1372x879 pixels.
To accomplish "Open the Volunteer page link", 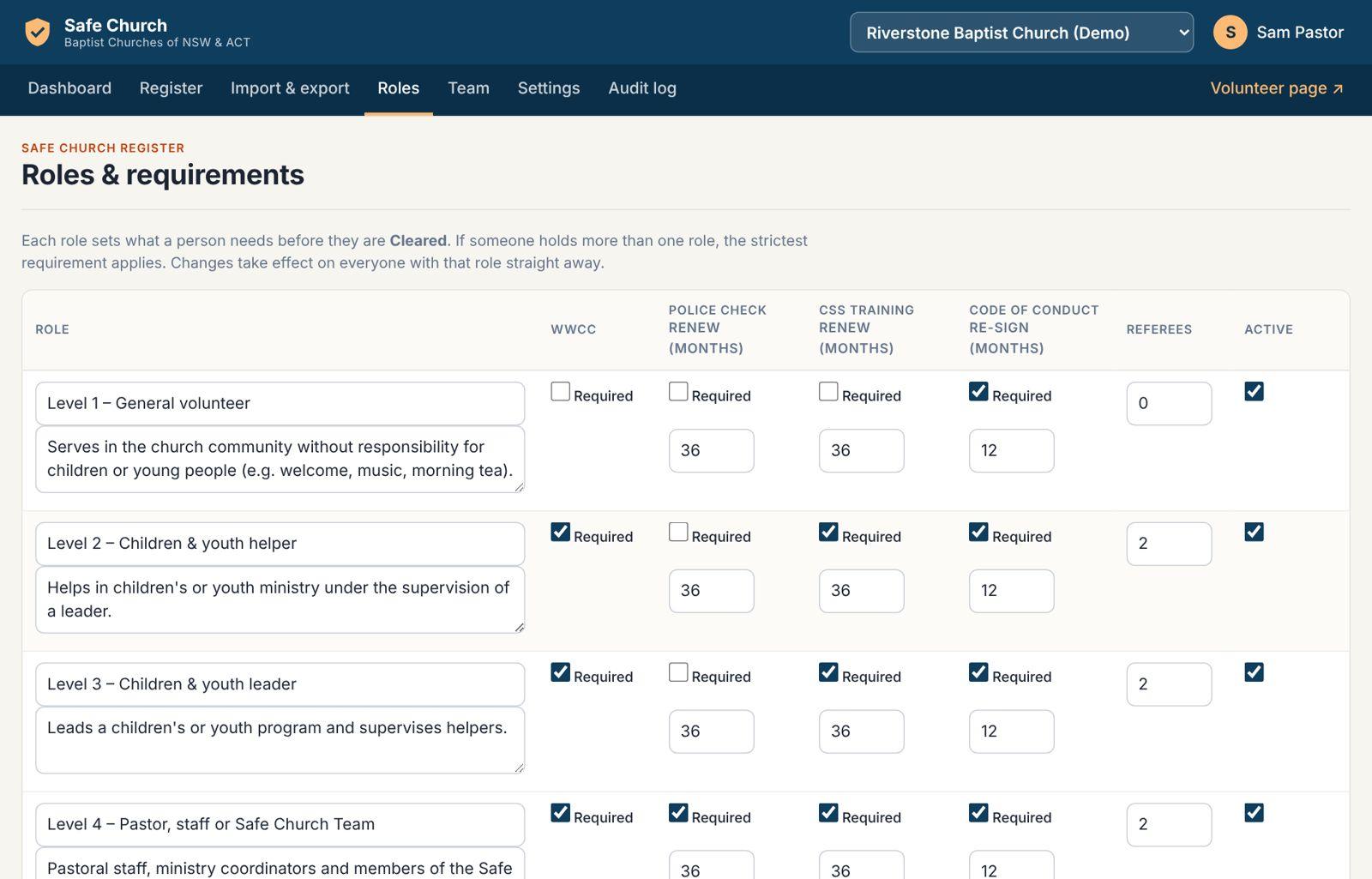I will (1277, 88).
